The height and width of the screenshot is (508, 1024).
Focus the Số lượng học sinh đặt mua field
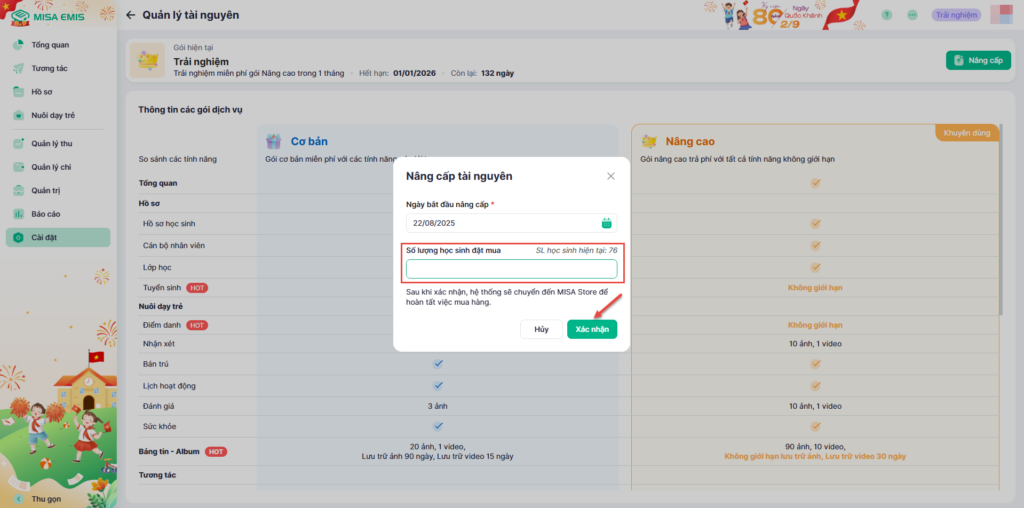511,269
